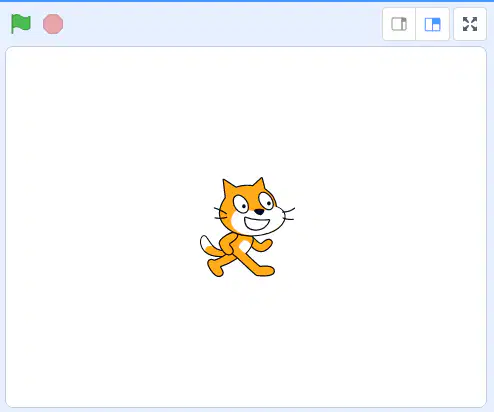Click the cat's right pointed ear
Image resolution: width=494 pixels, height=412 pixels.
[259, 184]
